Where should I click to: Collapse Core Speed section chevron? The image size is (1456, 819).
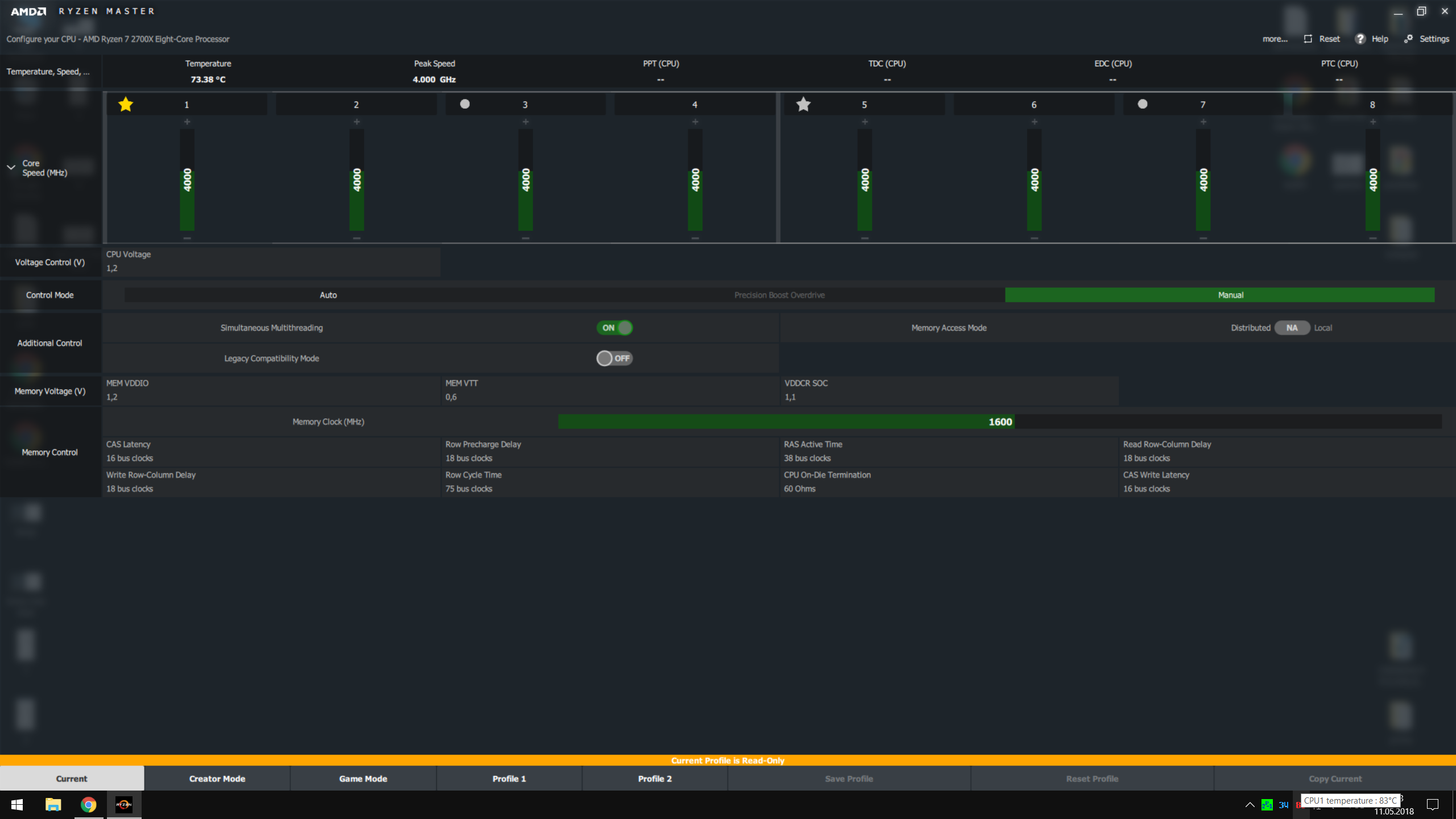pyautogui.click(x=11, y=167)
